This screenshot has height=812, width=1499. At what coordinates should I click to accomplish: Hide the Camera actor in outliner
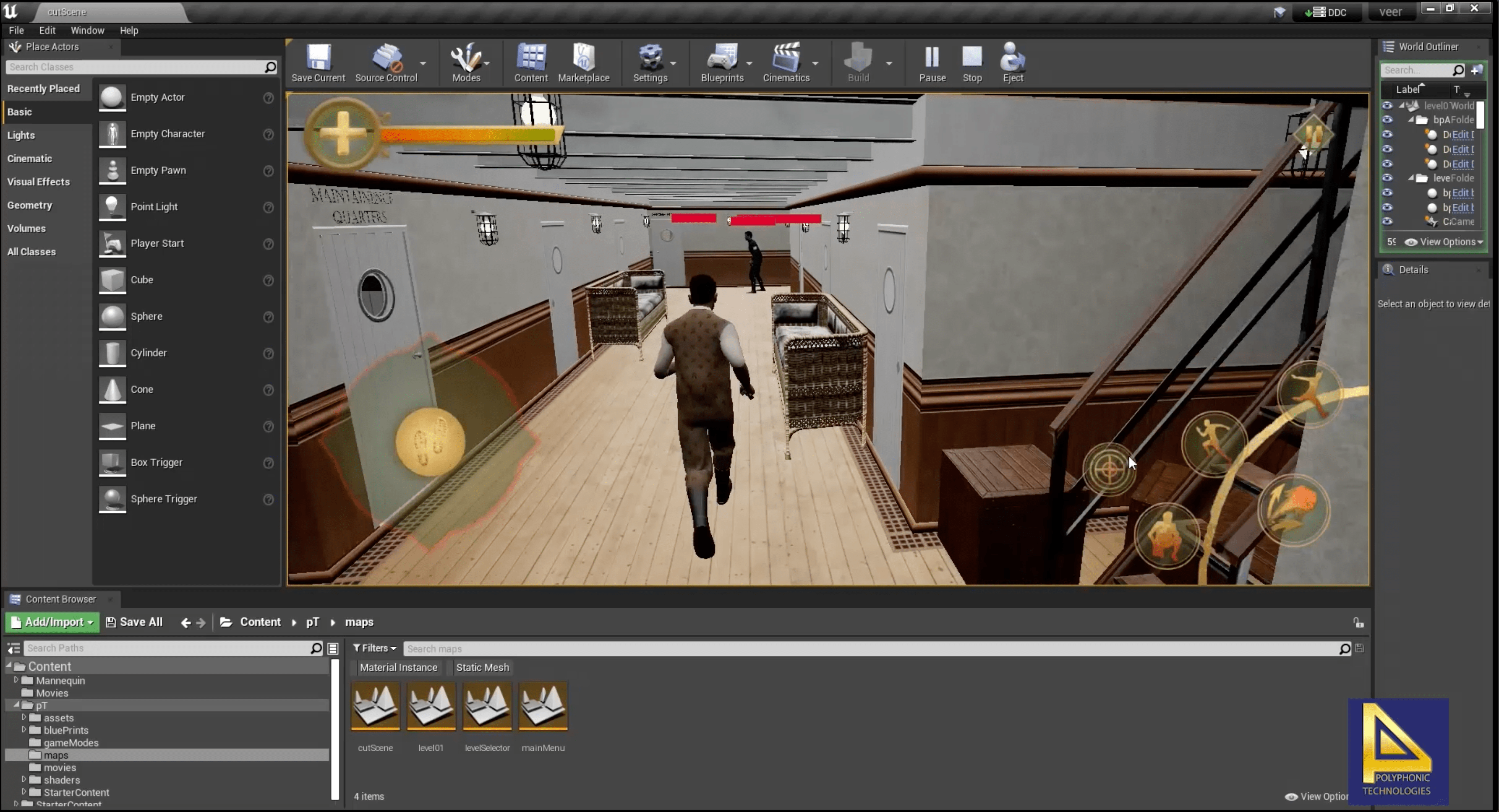point(1387,221)
